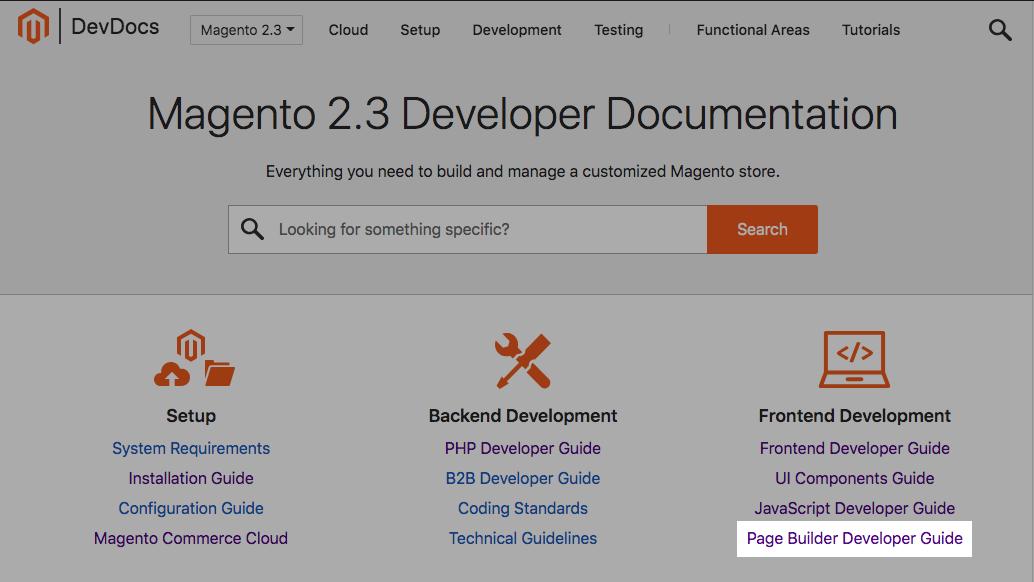Screen dimensions: 1034x582
Task: Click the Frontend Development heading
Action: pos(855,416)
